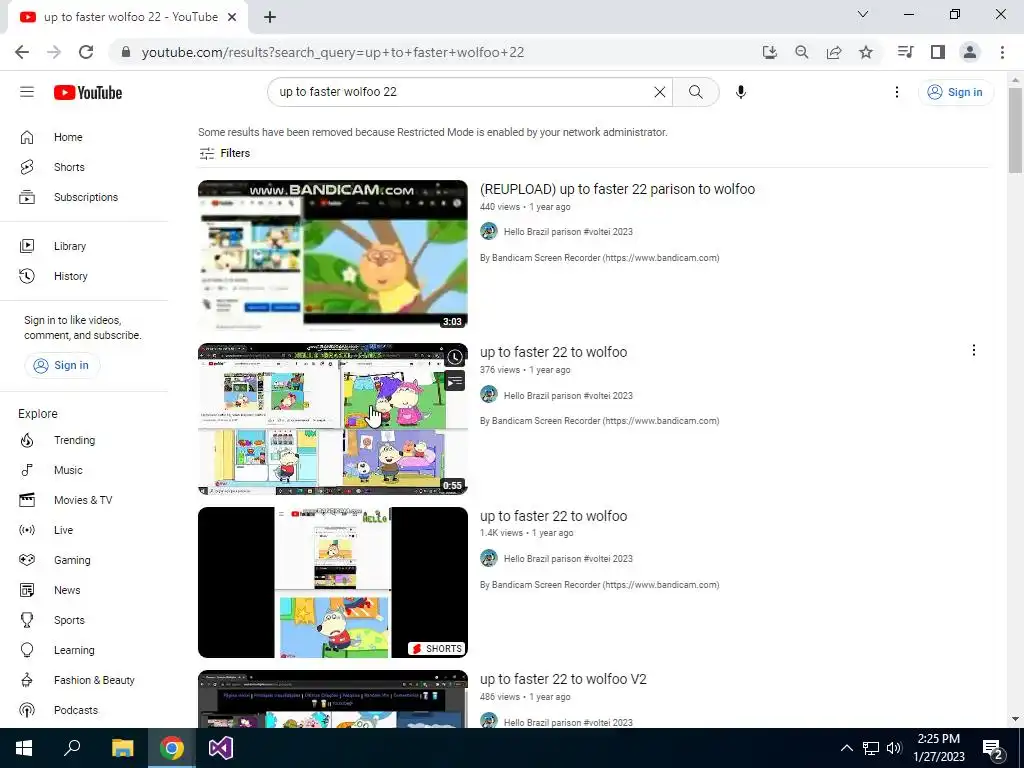This screenshot has width=1024, height=768.
Task: Toggle Chrome side panel
Action: [x=938, y=52]
